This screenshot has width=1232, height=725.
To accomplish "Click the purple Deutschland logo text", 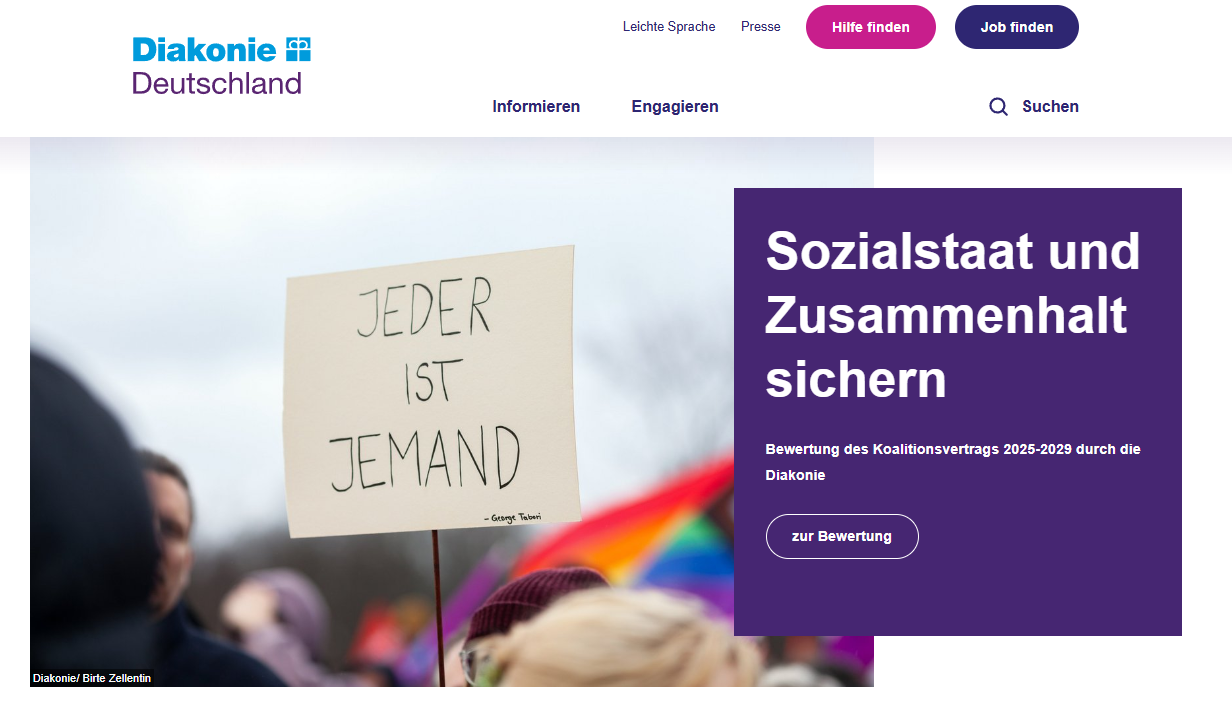I will 217,83.
